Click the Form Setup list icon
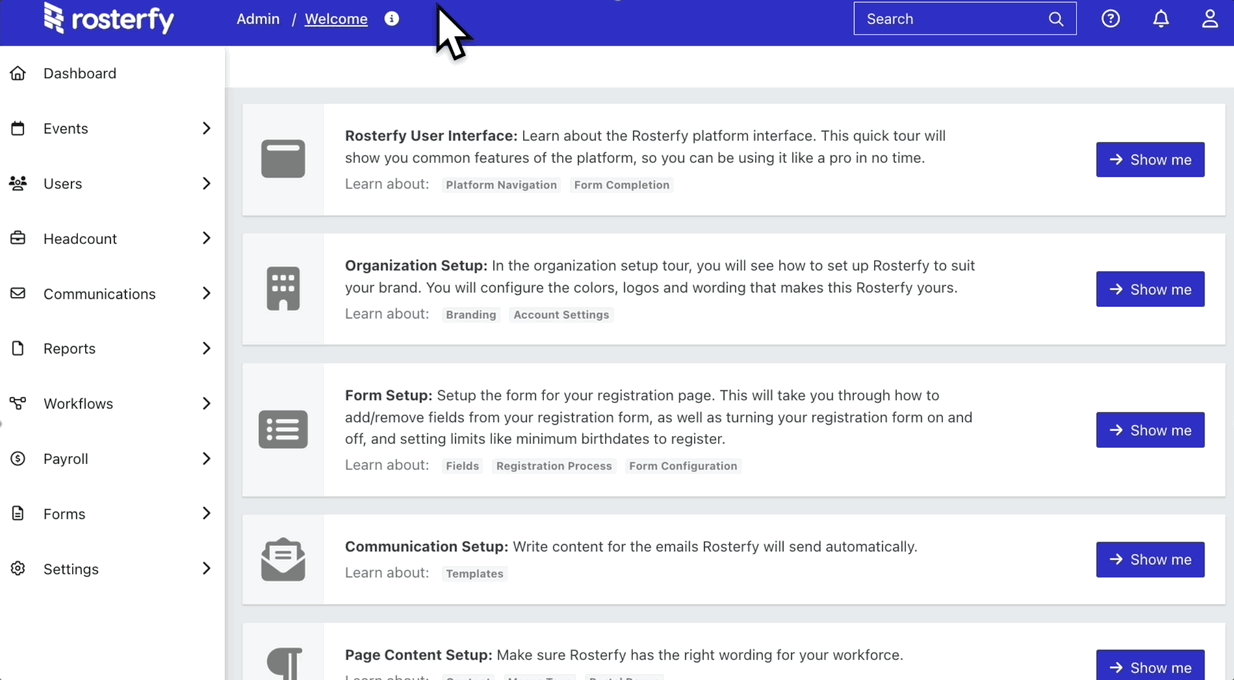 283,429
